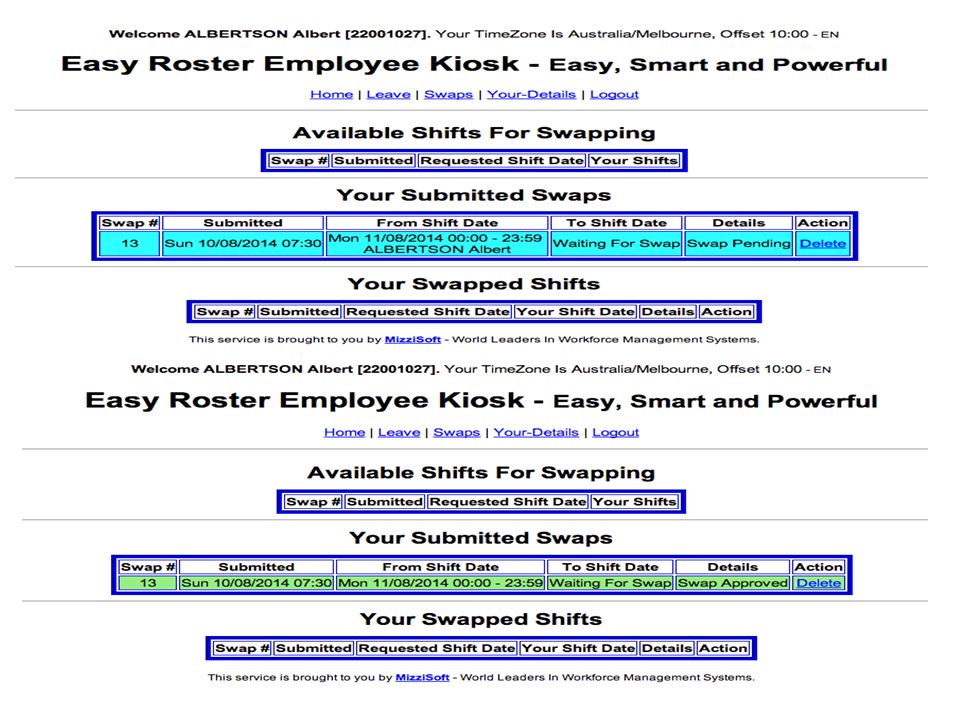The image size is (960, 720).
Task: Click the upper Easy Roster Employee Kiosk title
Action: click(474, 64)
